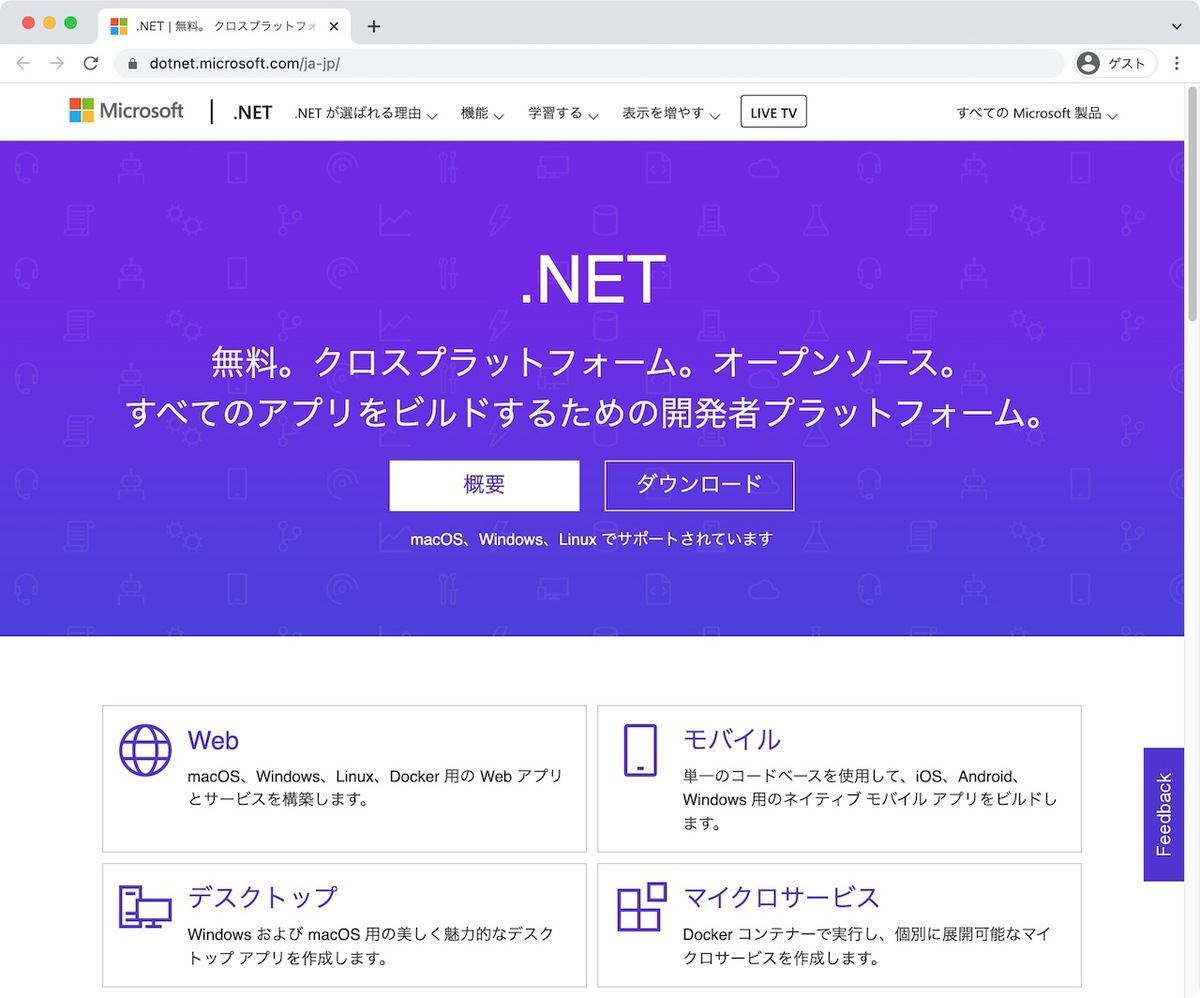The height and width of the screenshot is (998, 1200).
Task: Open the Feedback side button
Action: [1163, 814]
